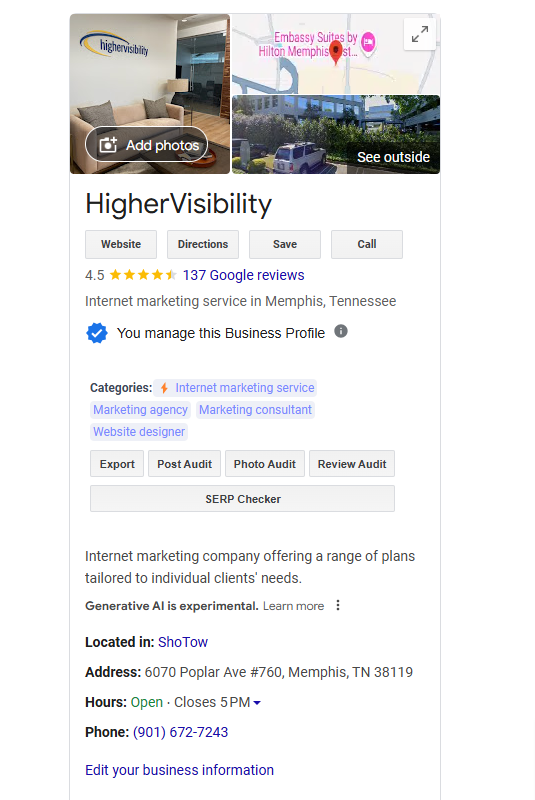The width and height of the screenshot is (535, 800).
Task: Select the Marketing agency category tag
Action: tap(140, 410)
